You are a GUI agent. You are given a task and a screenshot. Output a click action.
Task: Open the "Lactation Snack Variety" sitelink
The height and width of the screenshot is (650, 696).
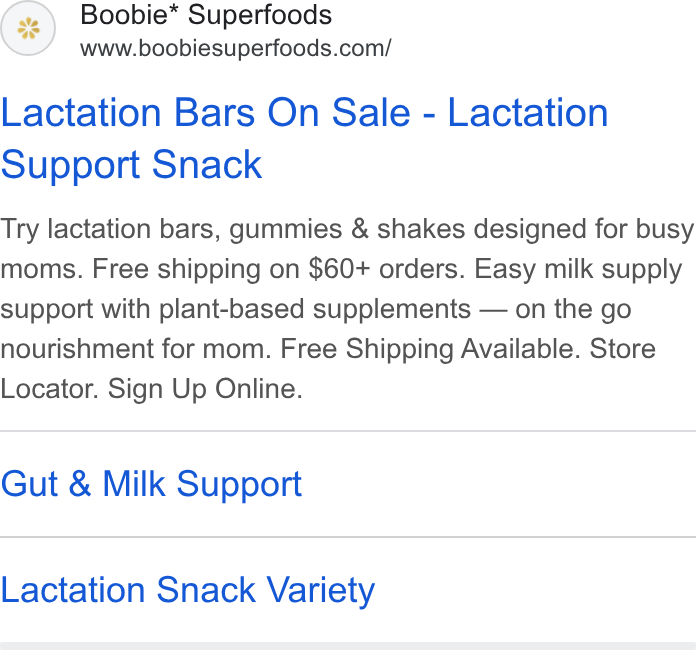click(188, 591)
